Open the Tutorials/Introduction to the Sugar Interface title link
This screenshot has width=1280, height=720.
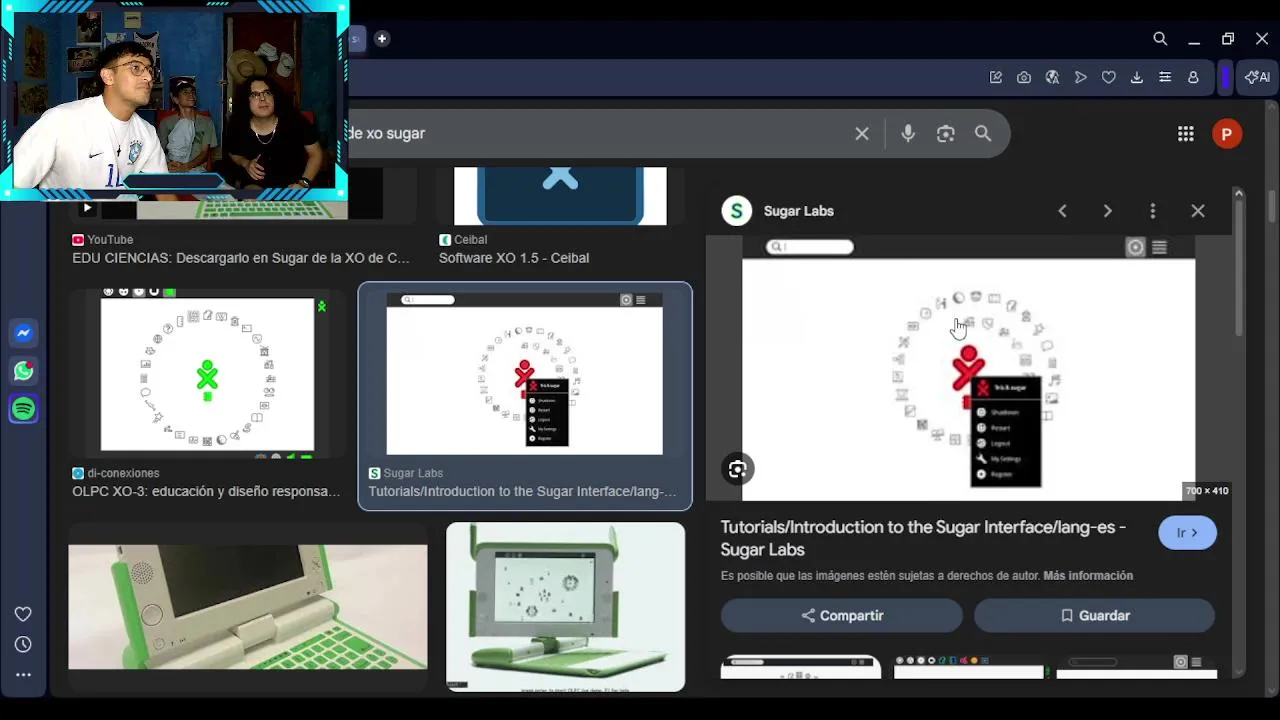click(923, 538)
